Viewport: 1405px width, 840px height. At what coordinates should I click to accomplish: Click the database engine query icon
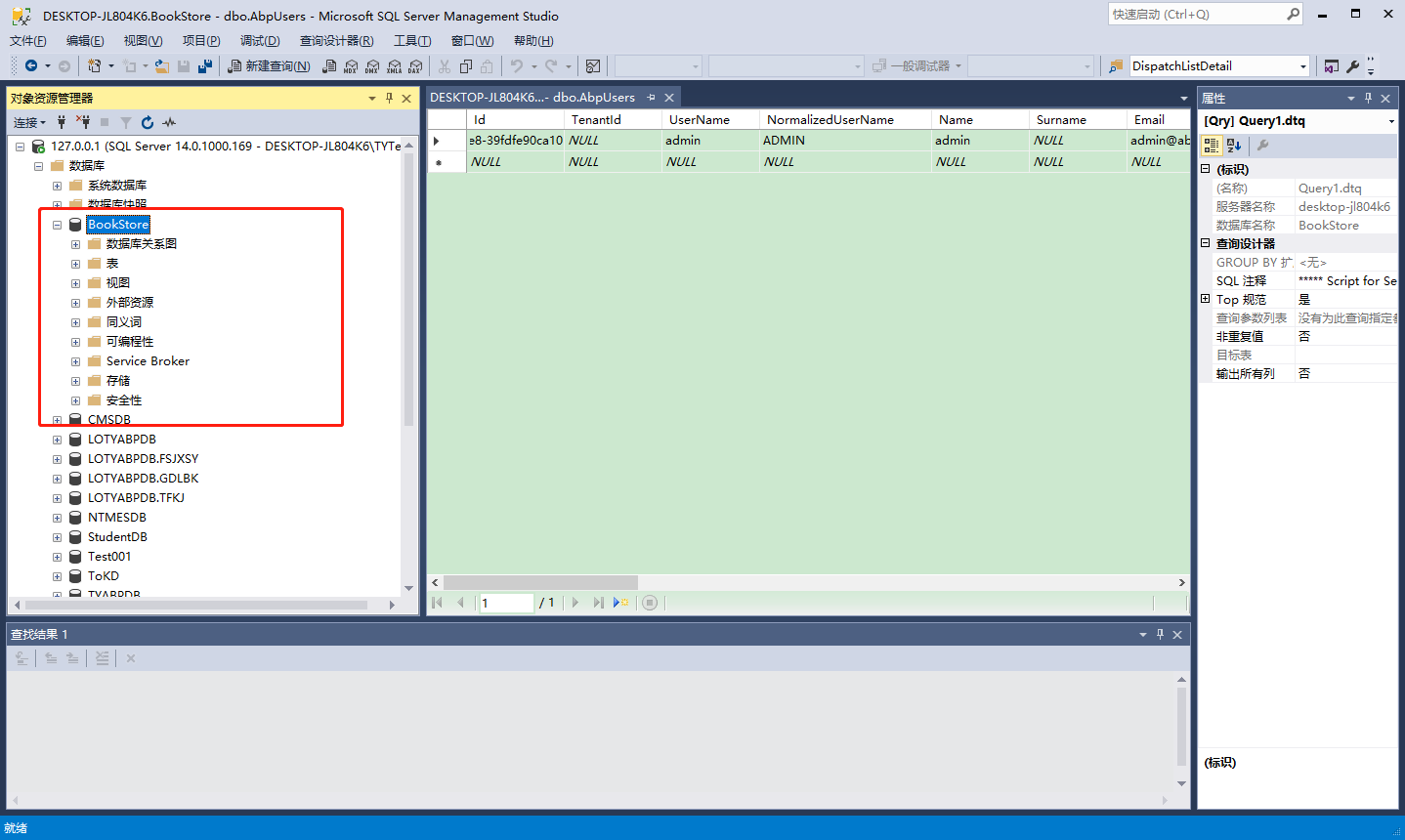tap(329, 65)
